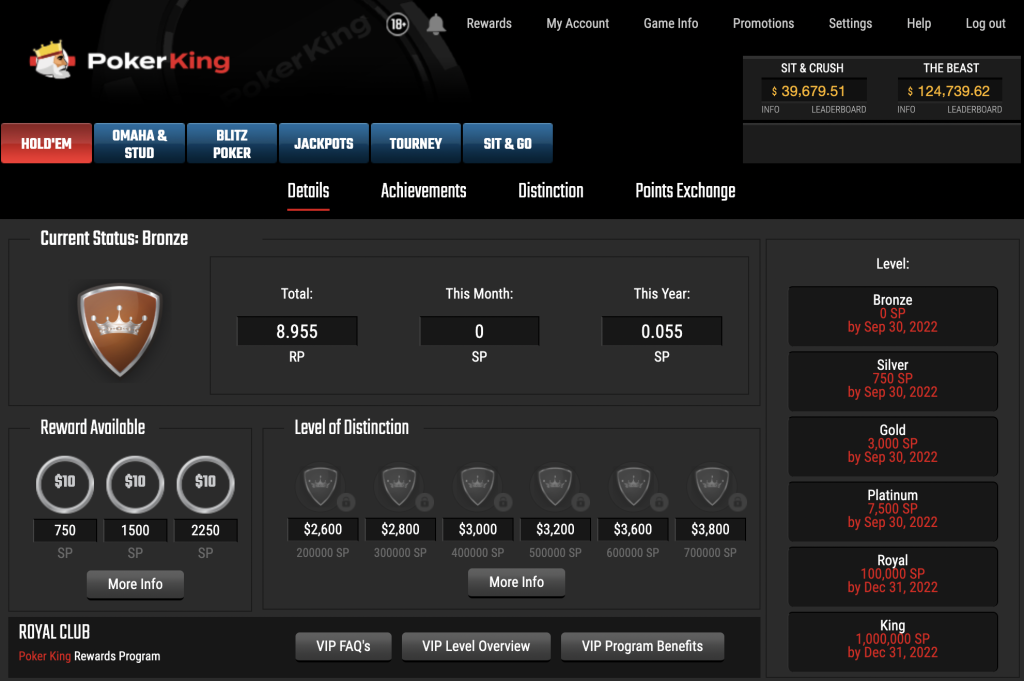Click the $3,000 distinction amount

(x=478, y=530)
